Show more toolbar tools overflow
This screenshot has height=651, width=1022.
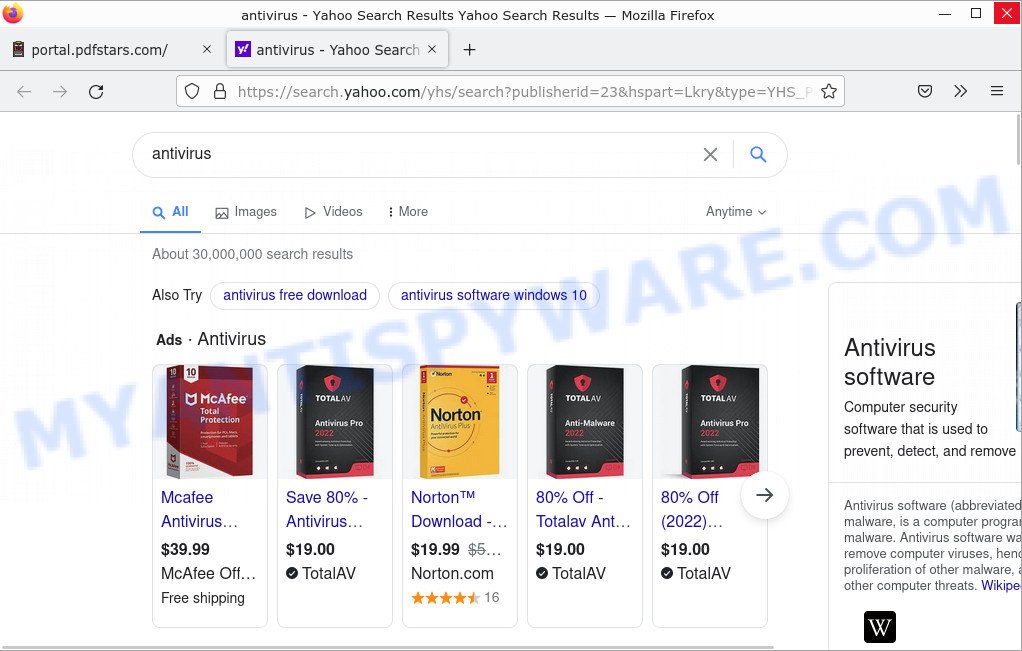coord(960,91)
